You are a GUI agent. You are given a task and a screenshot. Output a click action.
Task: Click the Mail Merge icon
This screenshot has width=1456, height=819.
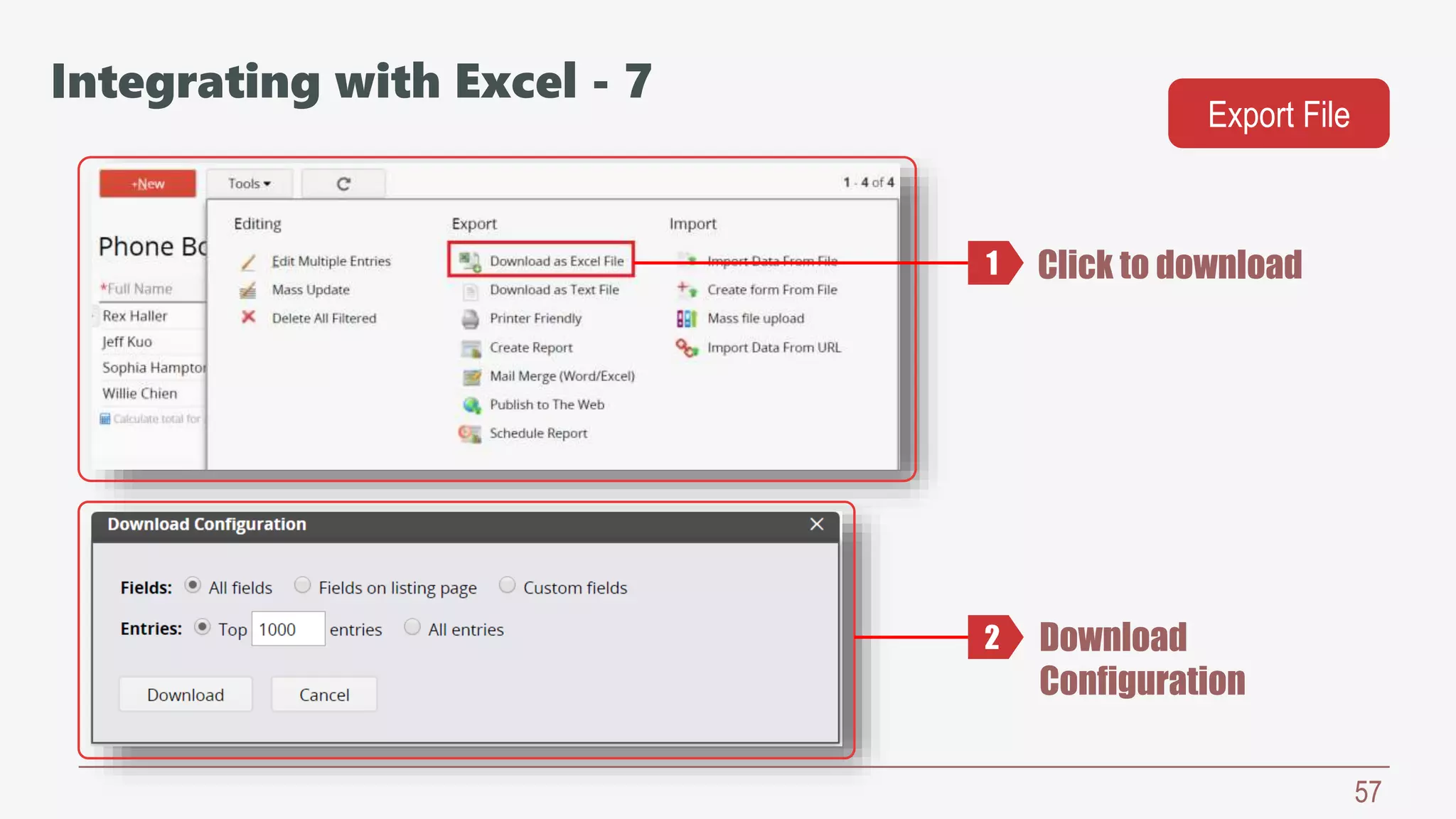tap(471, 377)
